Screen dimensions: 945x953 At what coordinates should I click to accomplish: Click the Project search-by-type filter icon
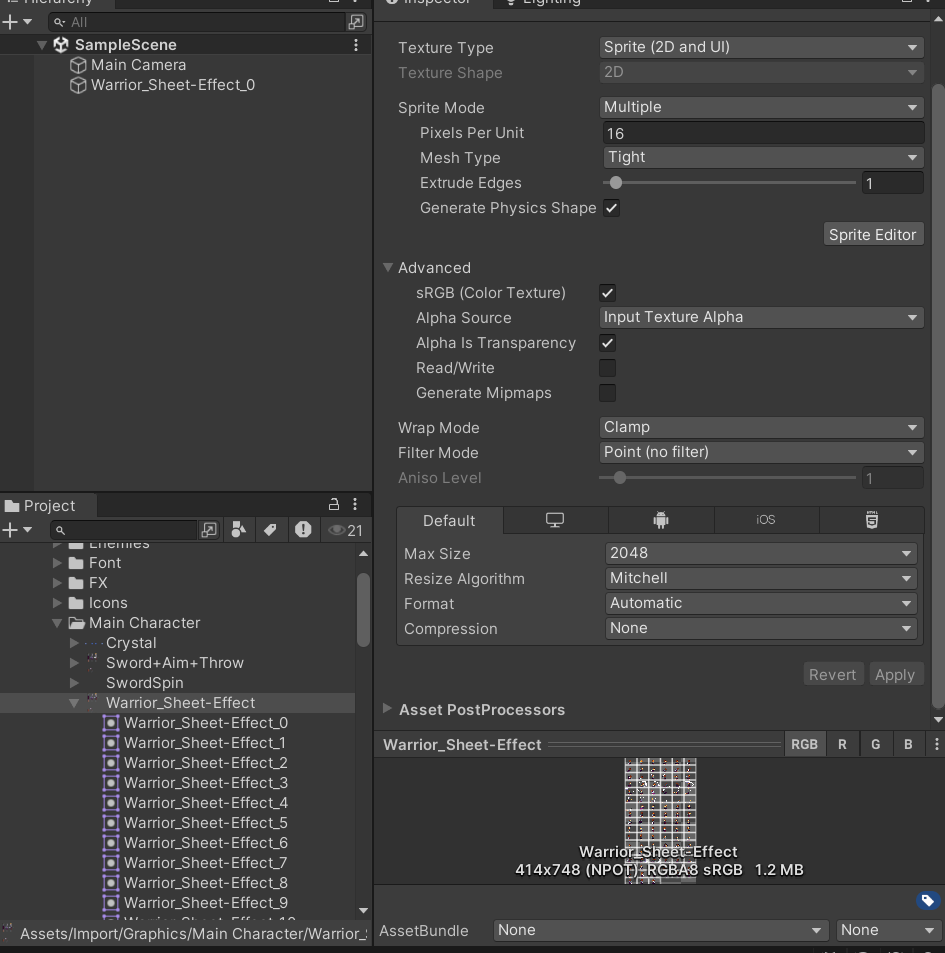point(239,530)
